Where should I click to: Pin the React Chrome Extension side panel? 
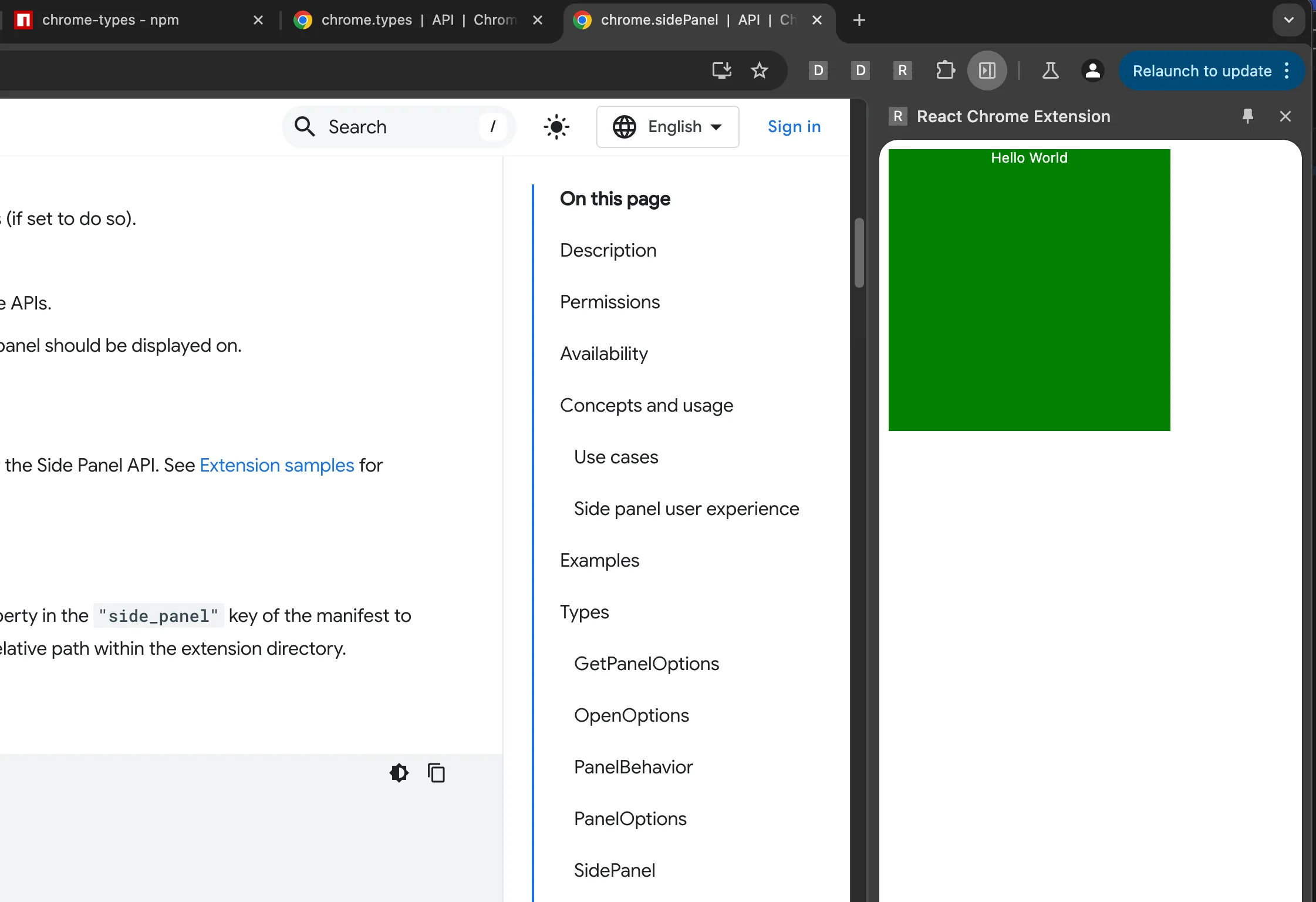tap(1248, 116)
